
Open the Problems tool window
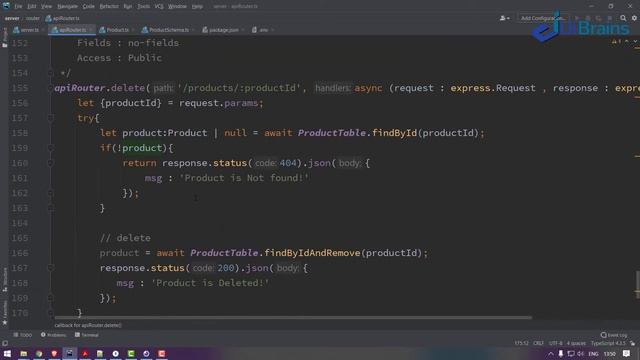point(53,335)
